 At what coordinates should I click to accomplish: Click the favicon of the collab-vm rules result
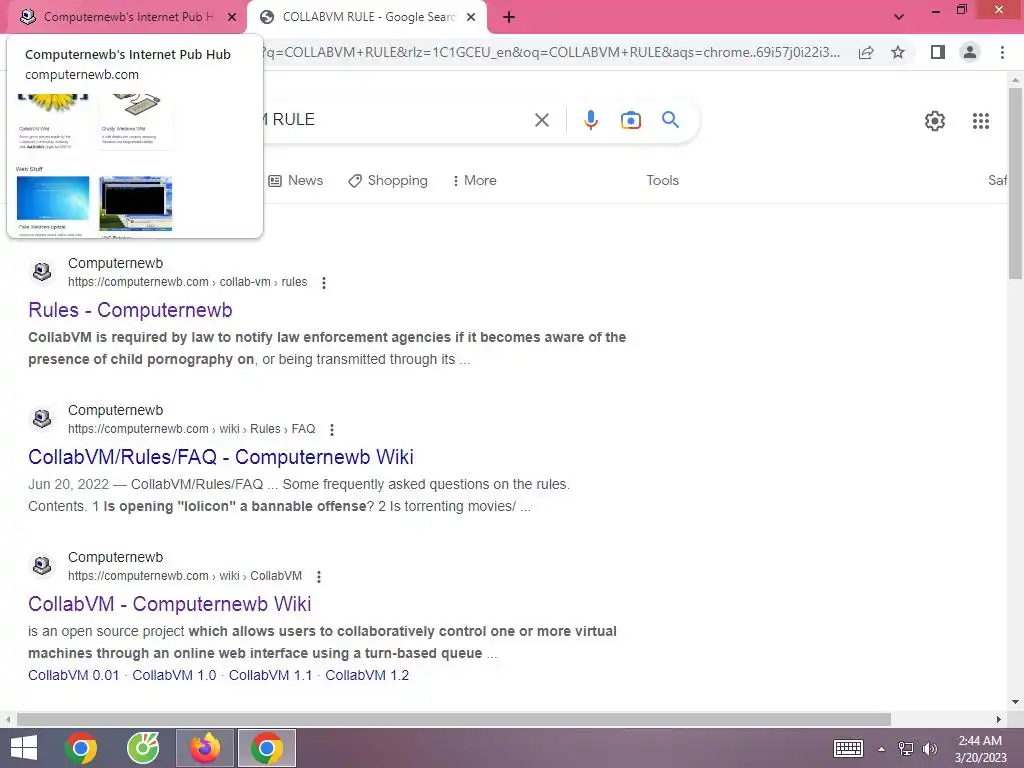[42, 271]
